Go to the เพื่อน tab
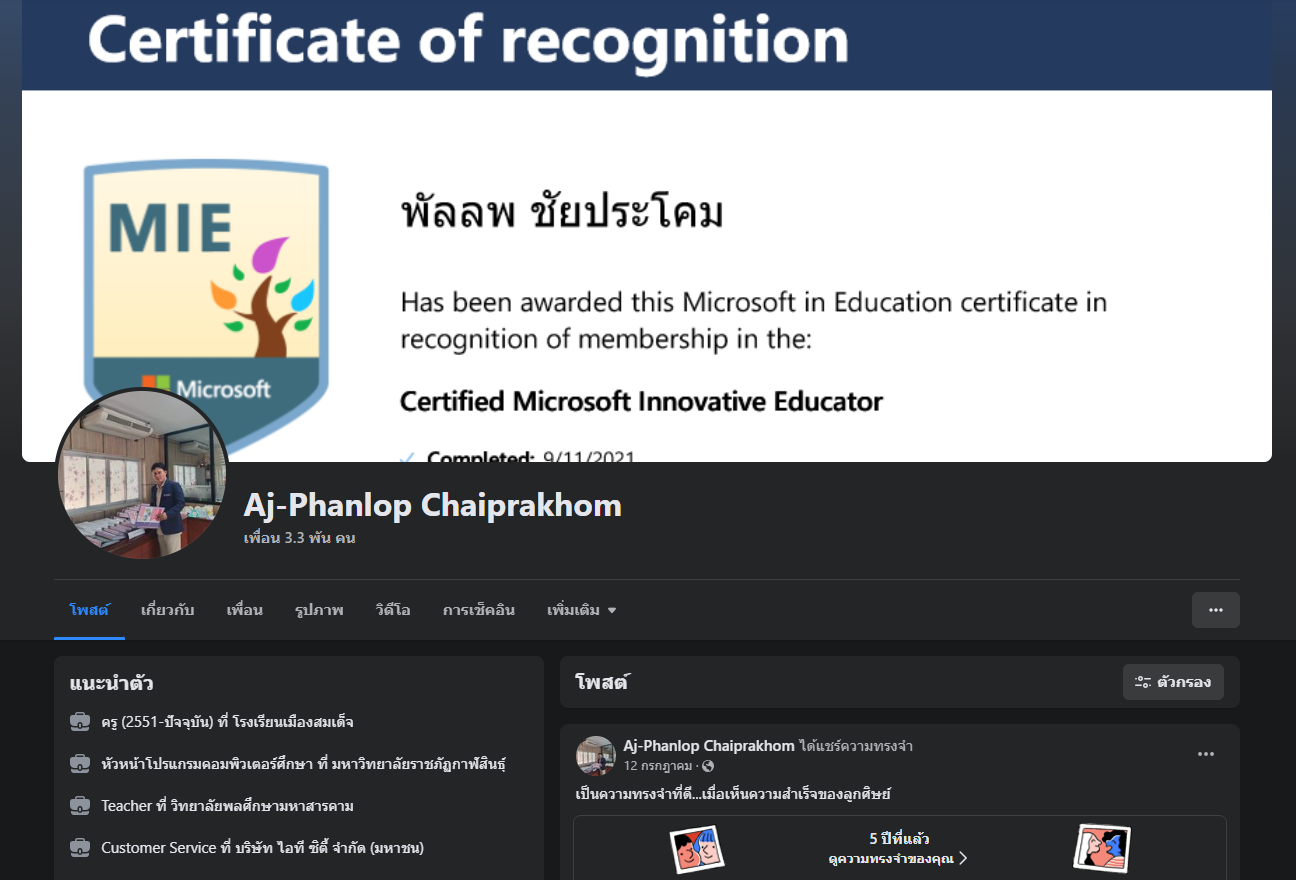 point(245,610)
